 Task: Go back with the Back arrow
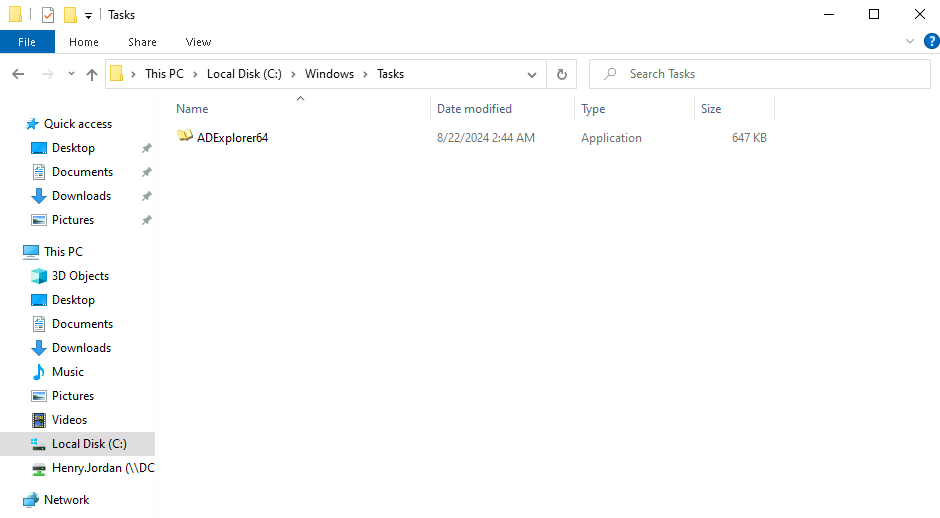18,74
